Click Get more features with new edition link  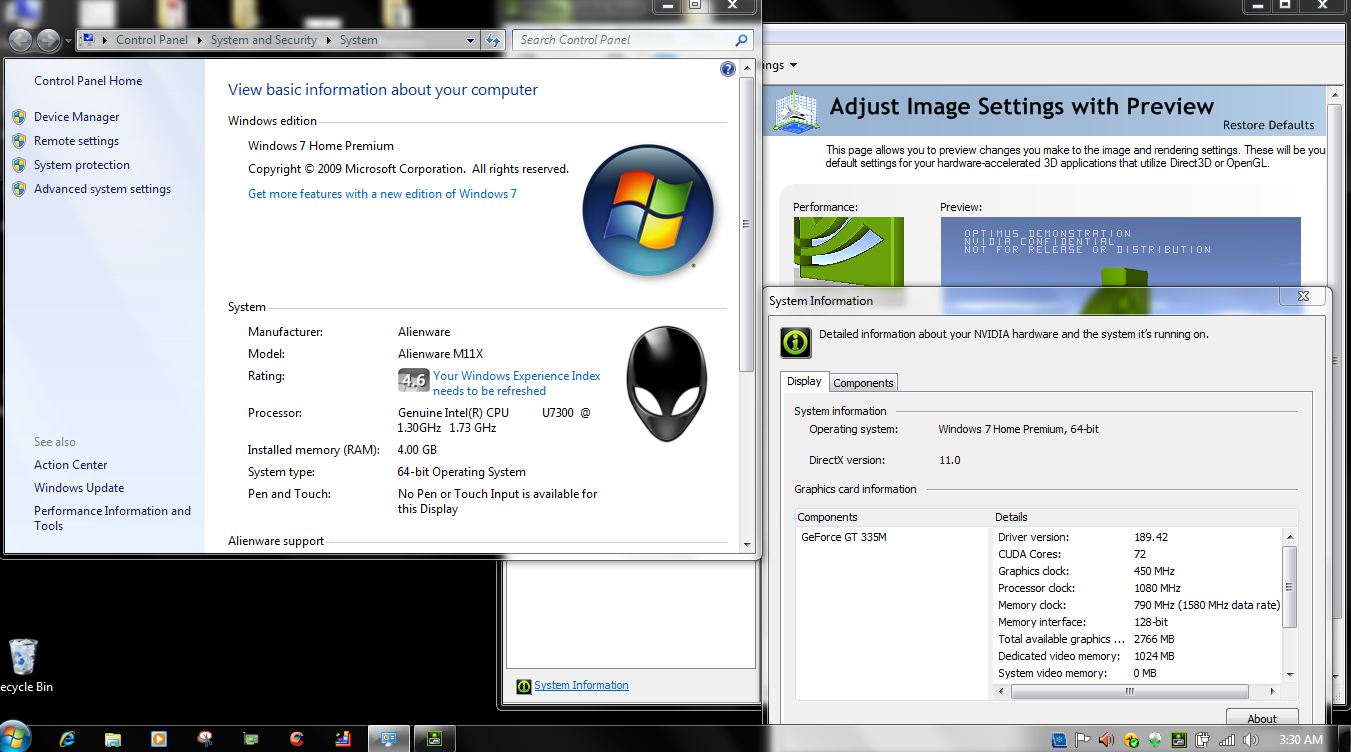[x=382, y=194]
